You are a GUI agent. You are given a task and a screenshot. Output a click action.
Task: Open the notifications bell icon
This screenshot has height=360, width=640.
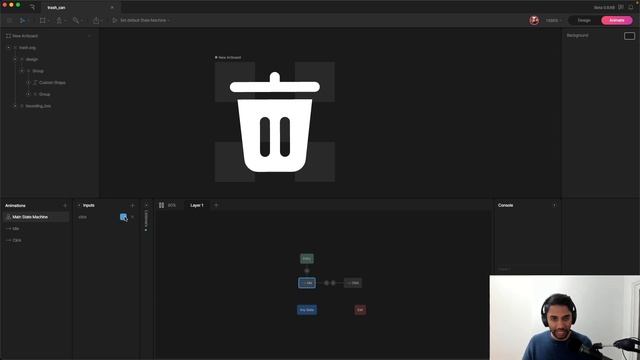[631, 7]
